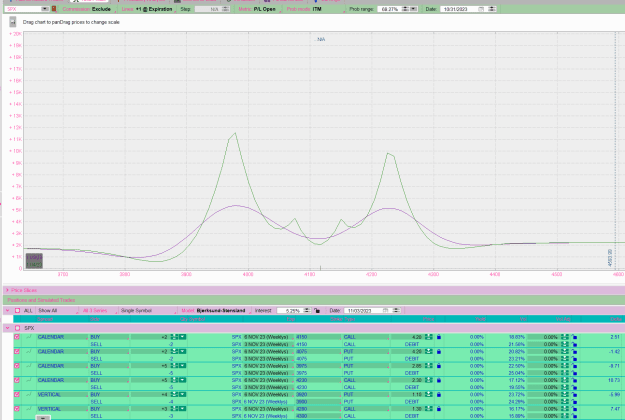Uncheck the 4075 PUT calendar row checkbox
Screen dimensions: 625x420
coord(17,351)
